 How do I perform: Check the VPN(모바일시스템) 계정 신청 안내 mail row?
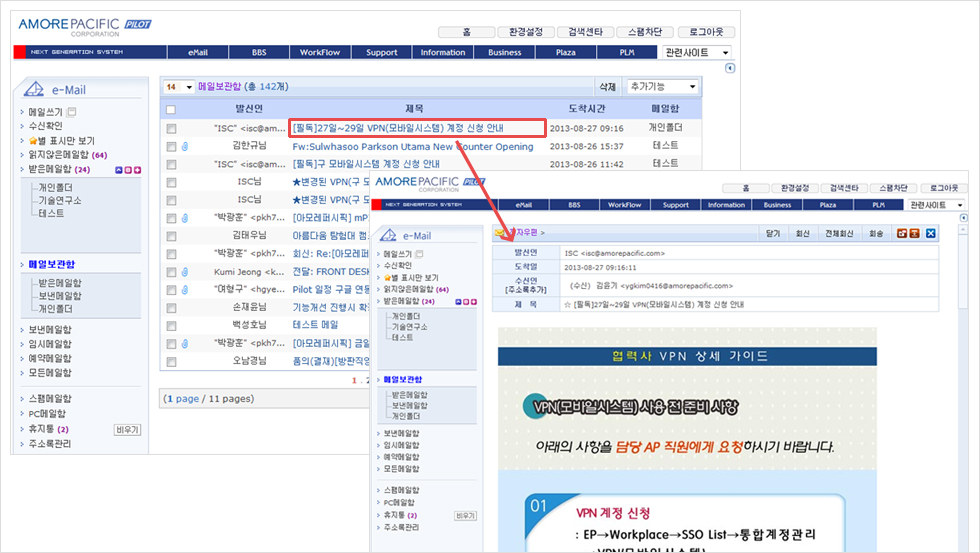171,129
